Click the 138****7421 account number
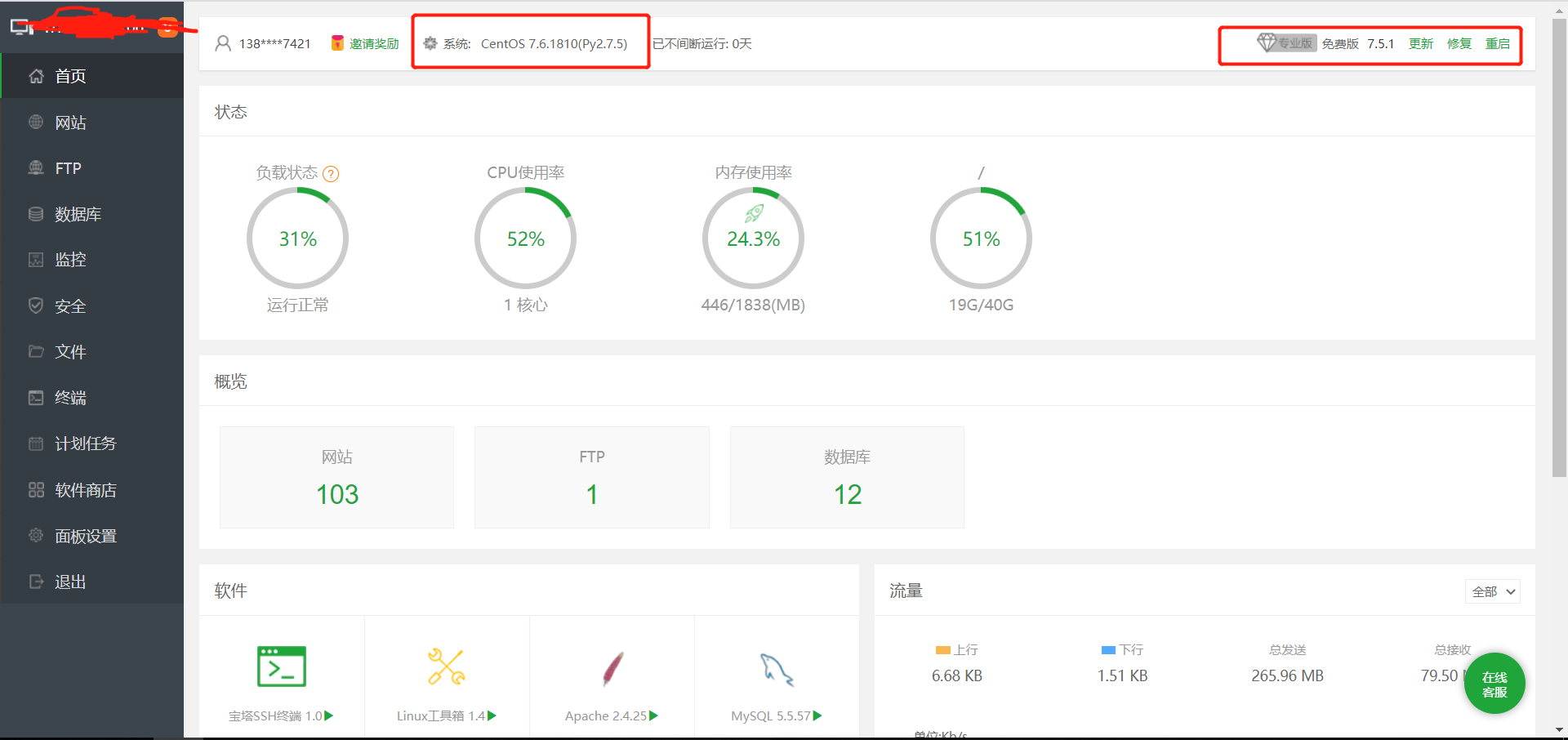 [275, 43]
